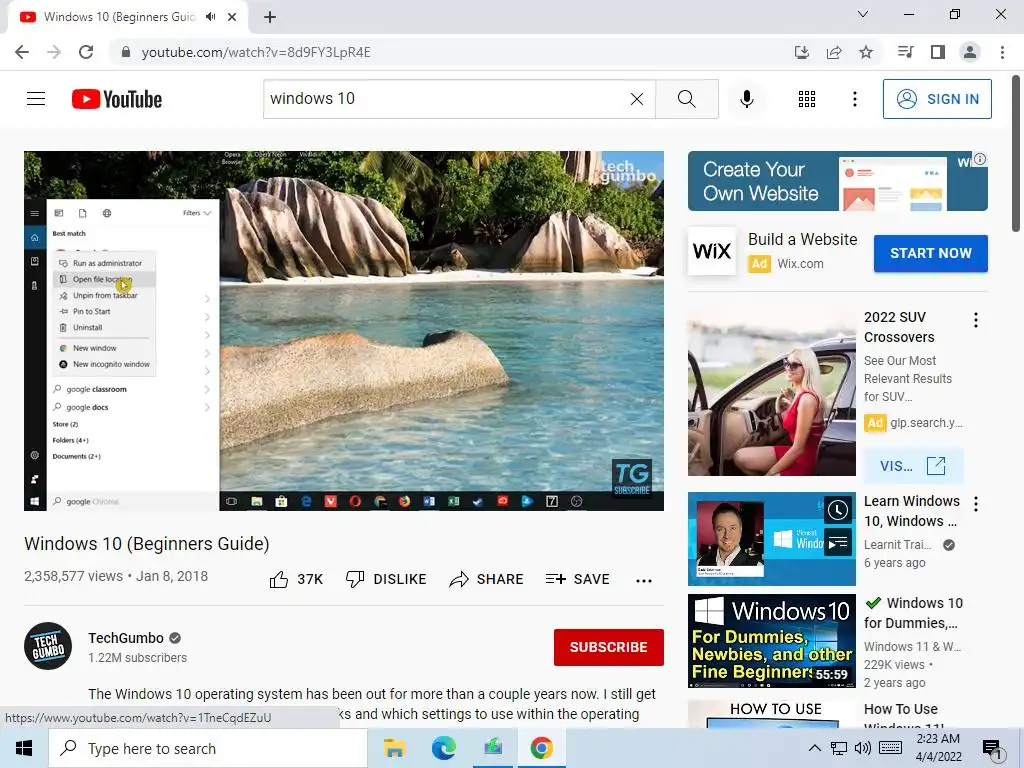Open the ad info icon on banner
This screenshot has height=768, width=1024.
click(x=980, y=159)
